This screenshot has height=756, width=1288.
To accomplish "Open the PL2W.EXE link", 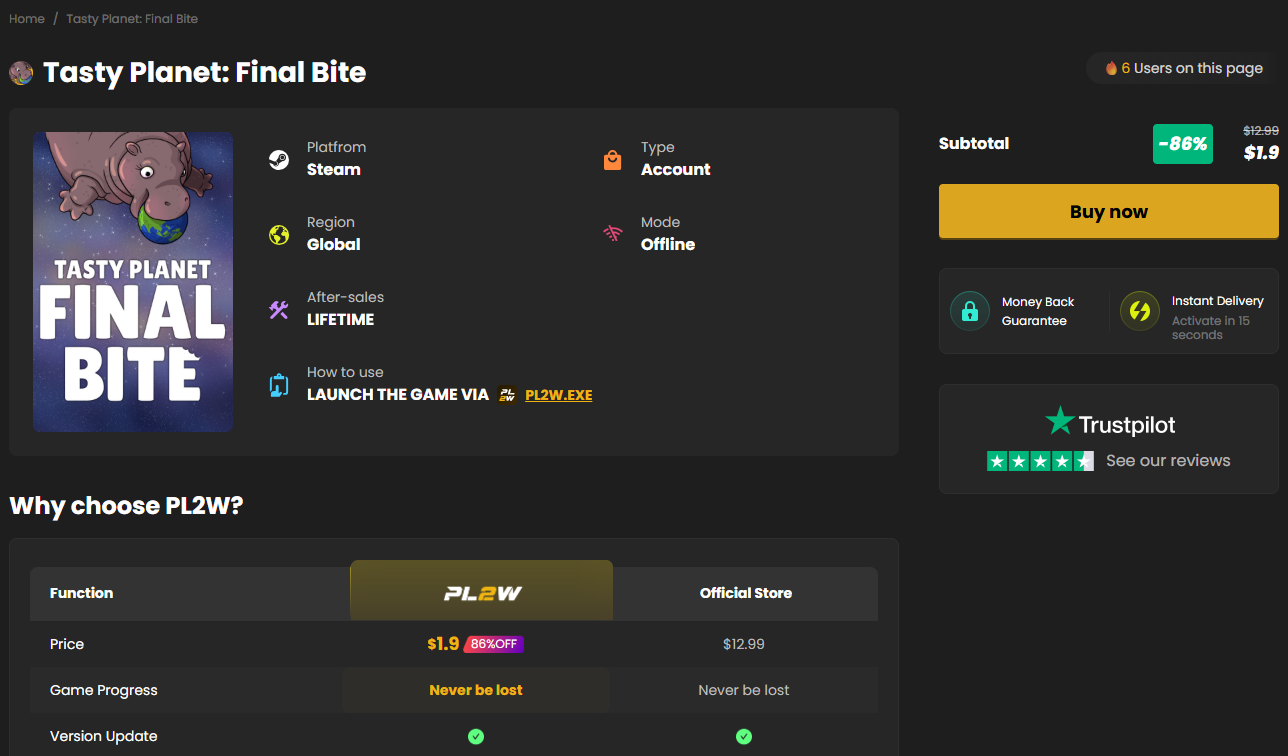I will pos(558,395).
